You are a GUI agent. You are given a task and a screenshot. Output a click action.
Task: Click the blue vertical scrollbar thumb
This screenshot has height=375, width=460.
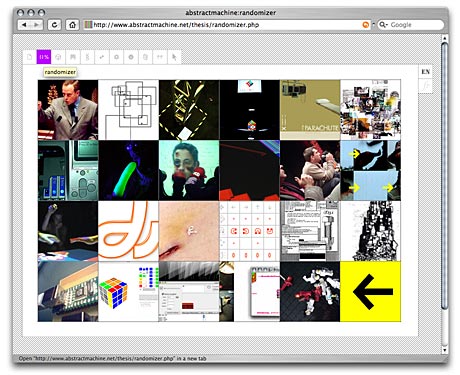[444, 176]
